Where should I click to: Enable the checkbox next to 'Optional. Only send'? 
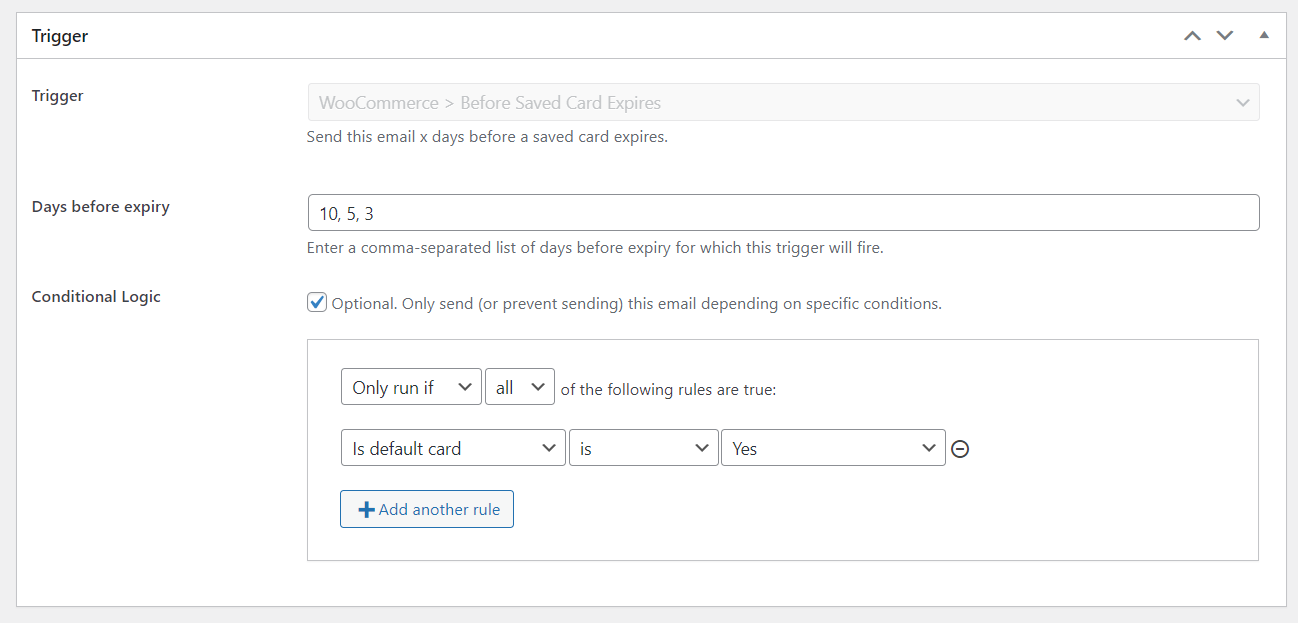pos(317,302)
